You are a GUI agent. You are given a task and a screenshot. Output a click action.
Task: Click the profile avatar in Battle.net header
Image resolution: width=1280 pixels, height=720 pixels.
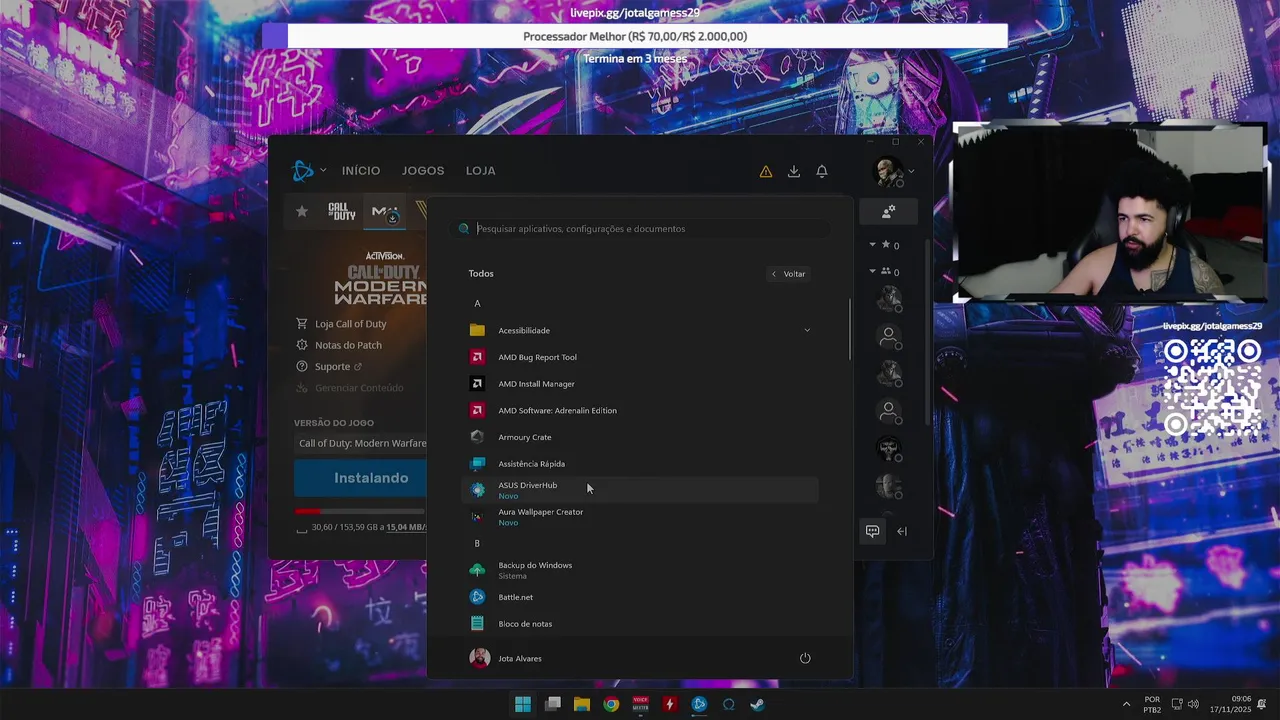[x=888, y=172]
